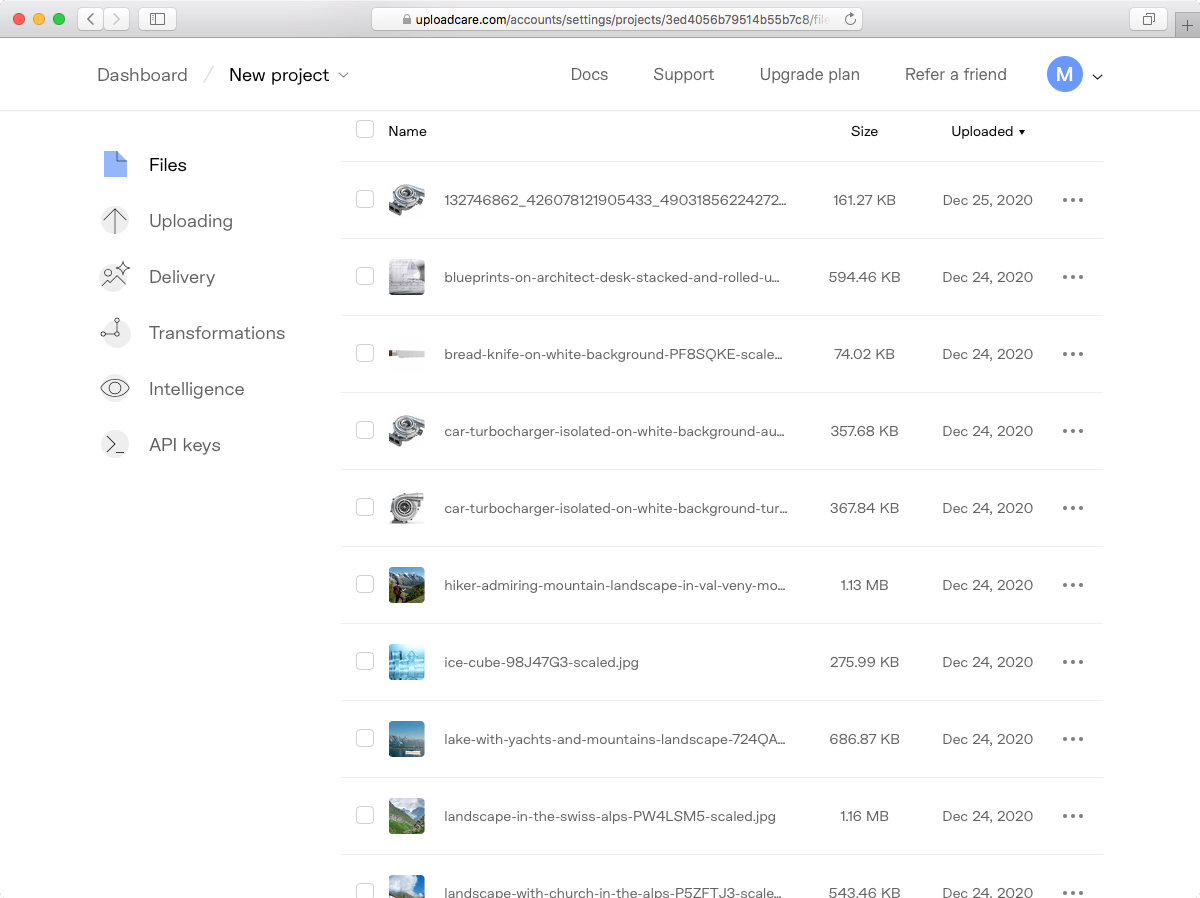Open the hiker mountain landscape thumbnail
This screenshot has height=898, width=1200.
[407, 585]
